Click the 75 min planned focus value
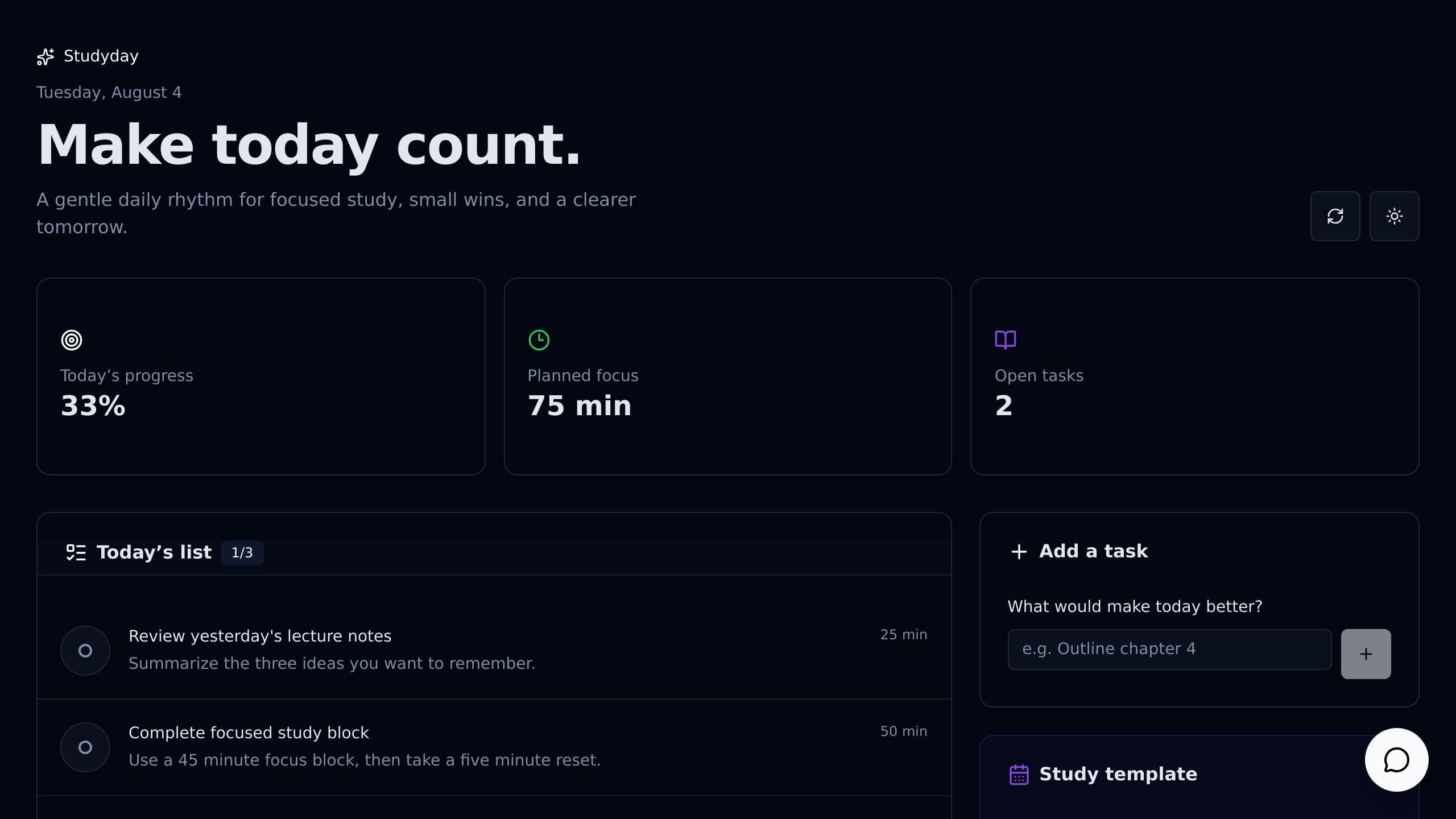The height and width of the screenshot is (819, 1456). tap(580, 406)
